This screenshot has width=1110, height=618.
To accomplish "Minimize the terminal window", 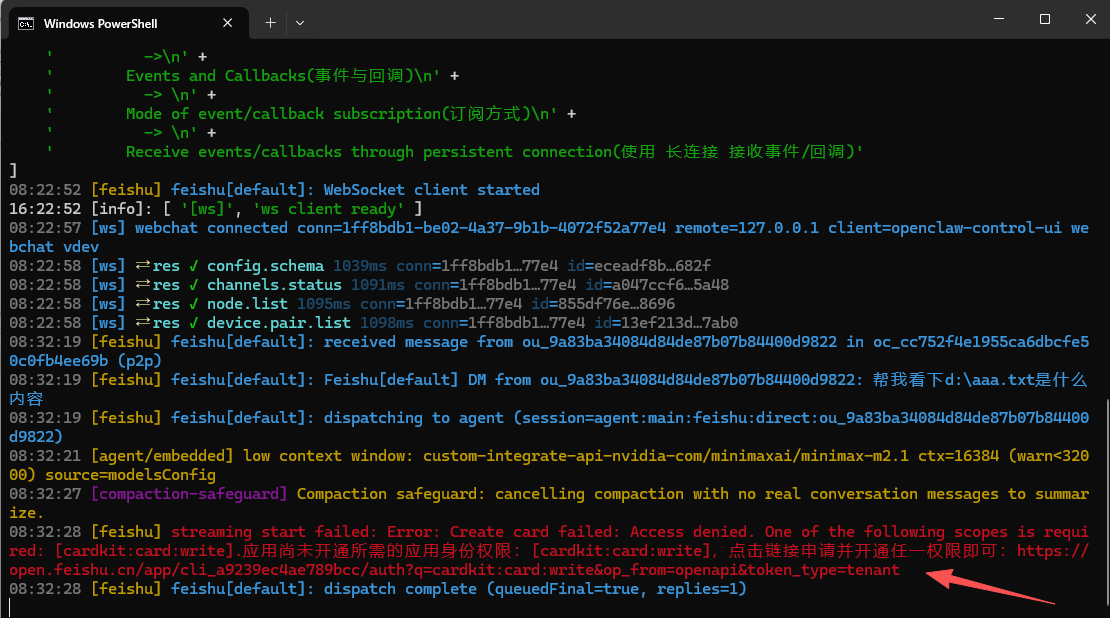I will click(x=999, y=19).
